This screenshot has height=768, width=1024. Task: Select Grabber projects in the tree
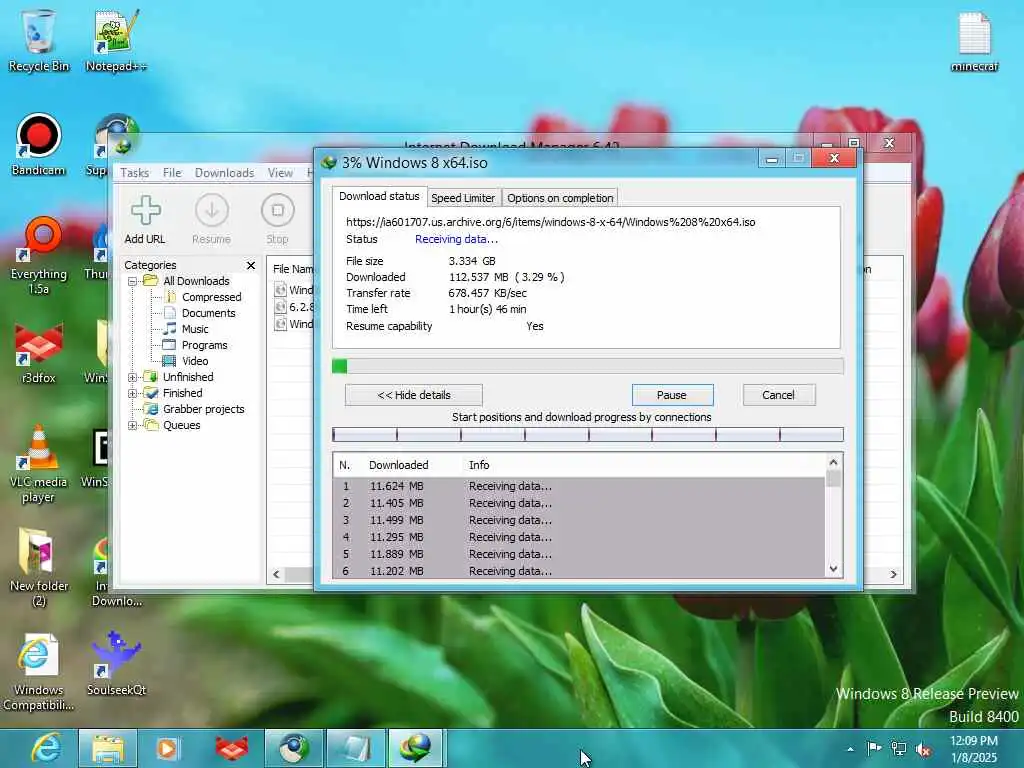[x=203, y=409]
